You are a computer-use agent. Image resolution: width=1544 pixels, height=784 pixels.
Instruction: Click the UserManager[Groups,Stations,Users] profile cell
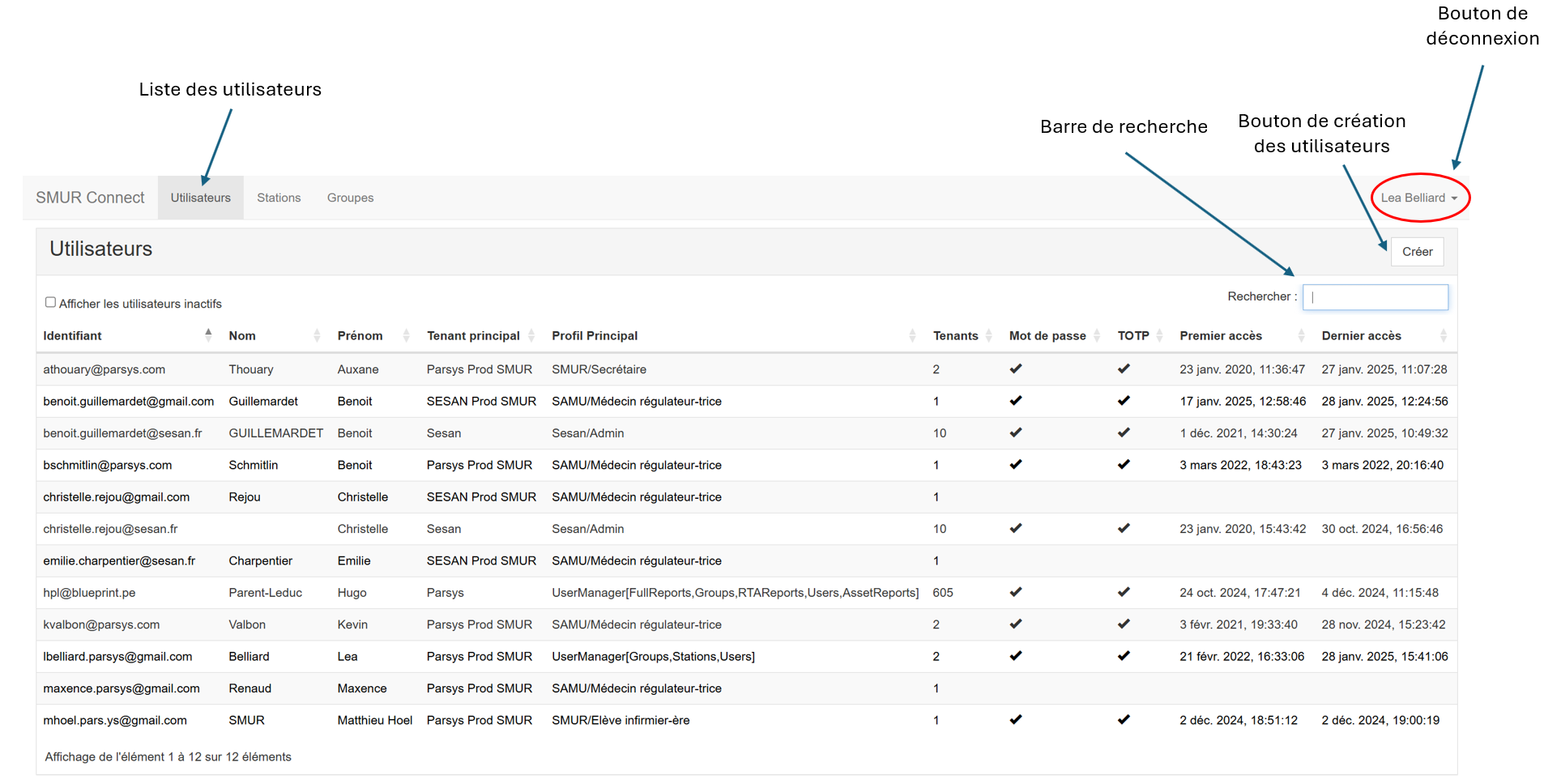[654, 657]
